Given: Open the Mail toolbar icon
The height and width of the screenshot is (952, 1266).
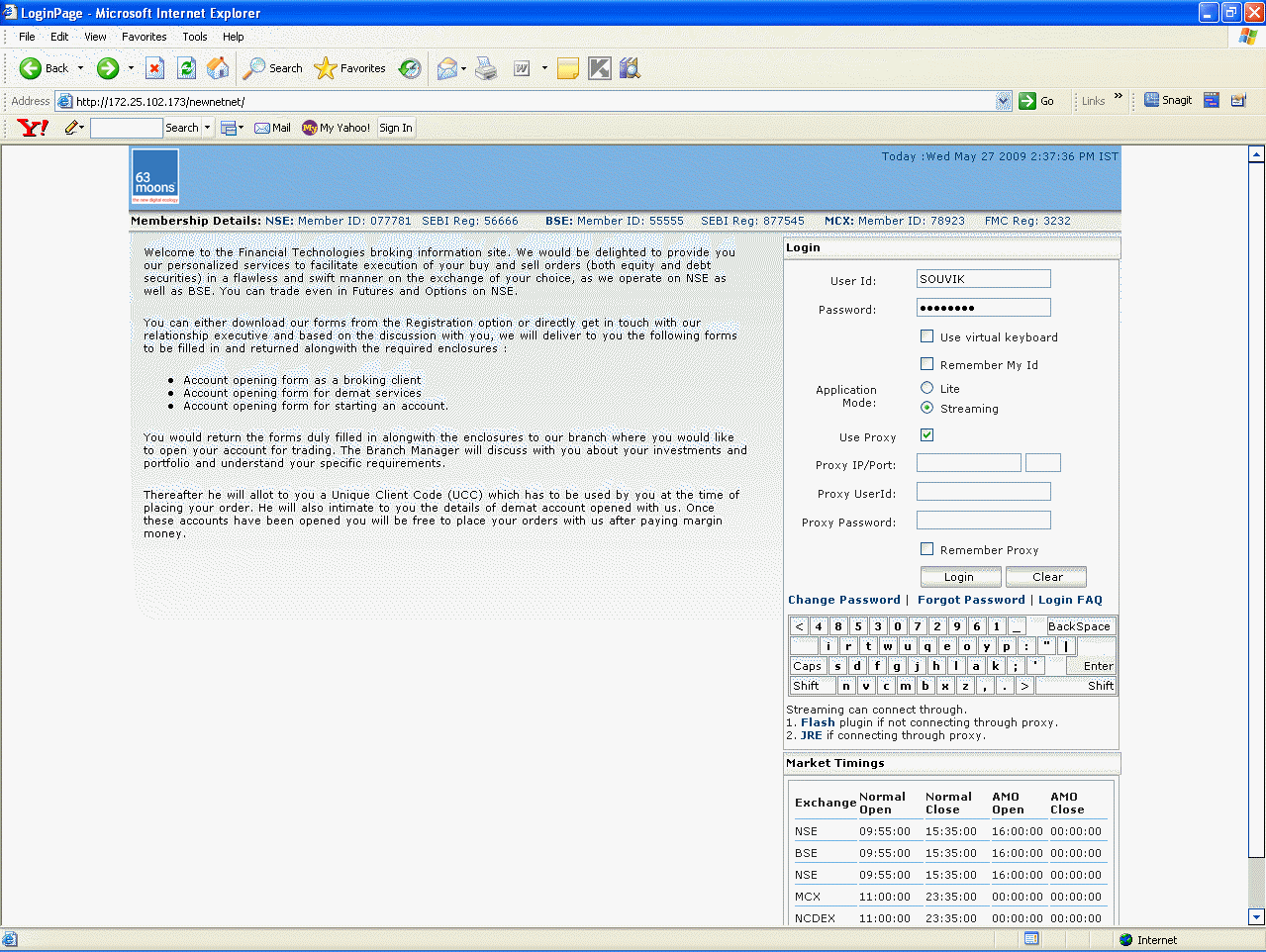Looking at the screenshot, I should tap(447, 68).
